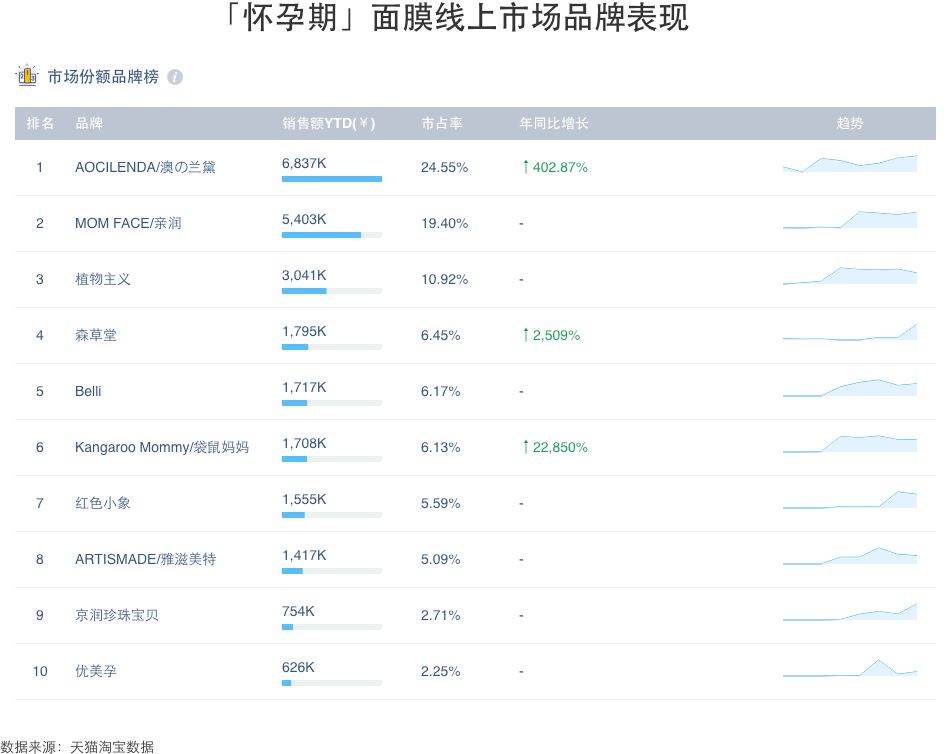Click the market share bar for 森草堂

pos(332,347)
